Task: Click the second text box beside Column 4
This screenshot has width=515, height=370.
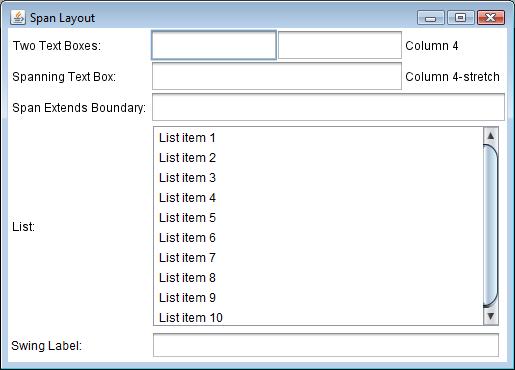Action: pos(340,45)
